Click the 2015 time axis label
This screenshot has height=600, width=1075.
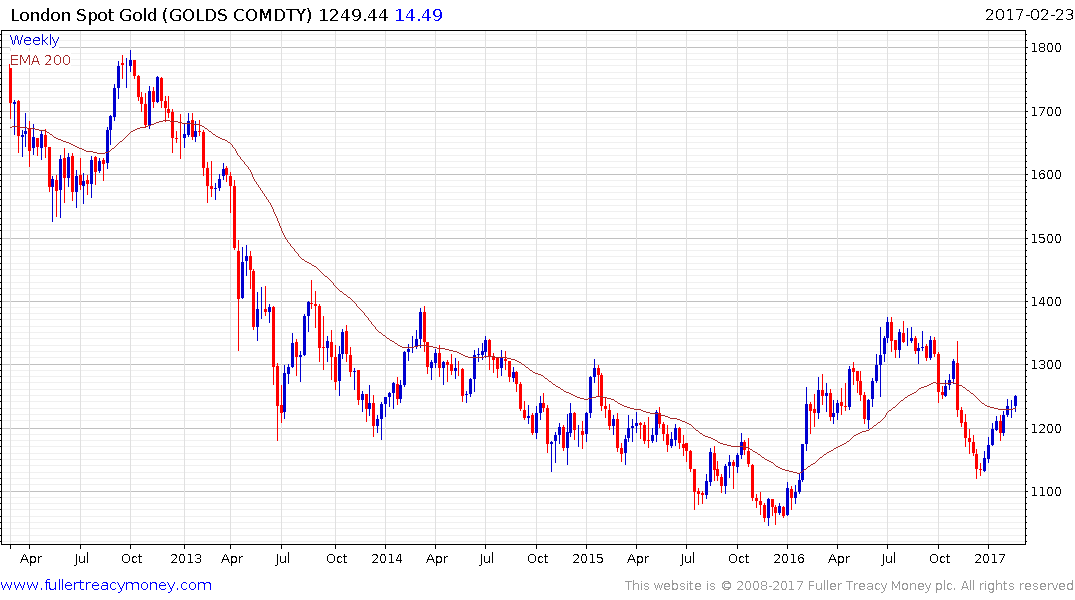588,558
